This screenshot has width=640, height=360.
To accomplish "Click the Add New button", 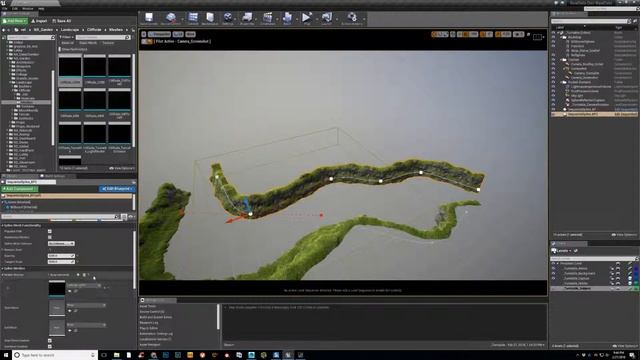I will 15,21.
